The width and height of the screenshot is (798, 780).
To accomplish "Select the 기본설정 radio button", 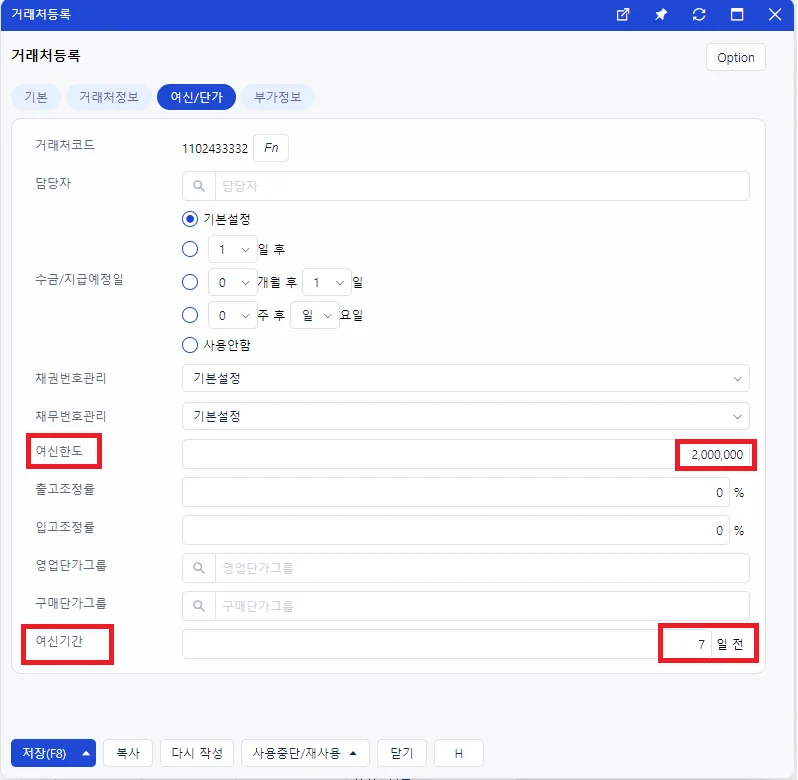I will click(190, 219).
